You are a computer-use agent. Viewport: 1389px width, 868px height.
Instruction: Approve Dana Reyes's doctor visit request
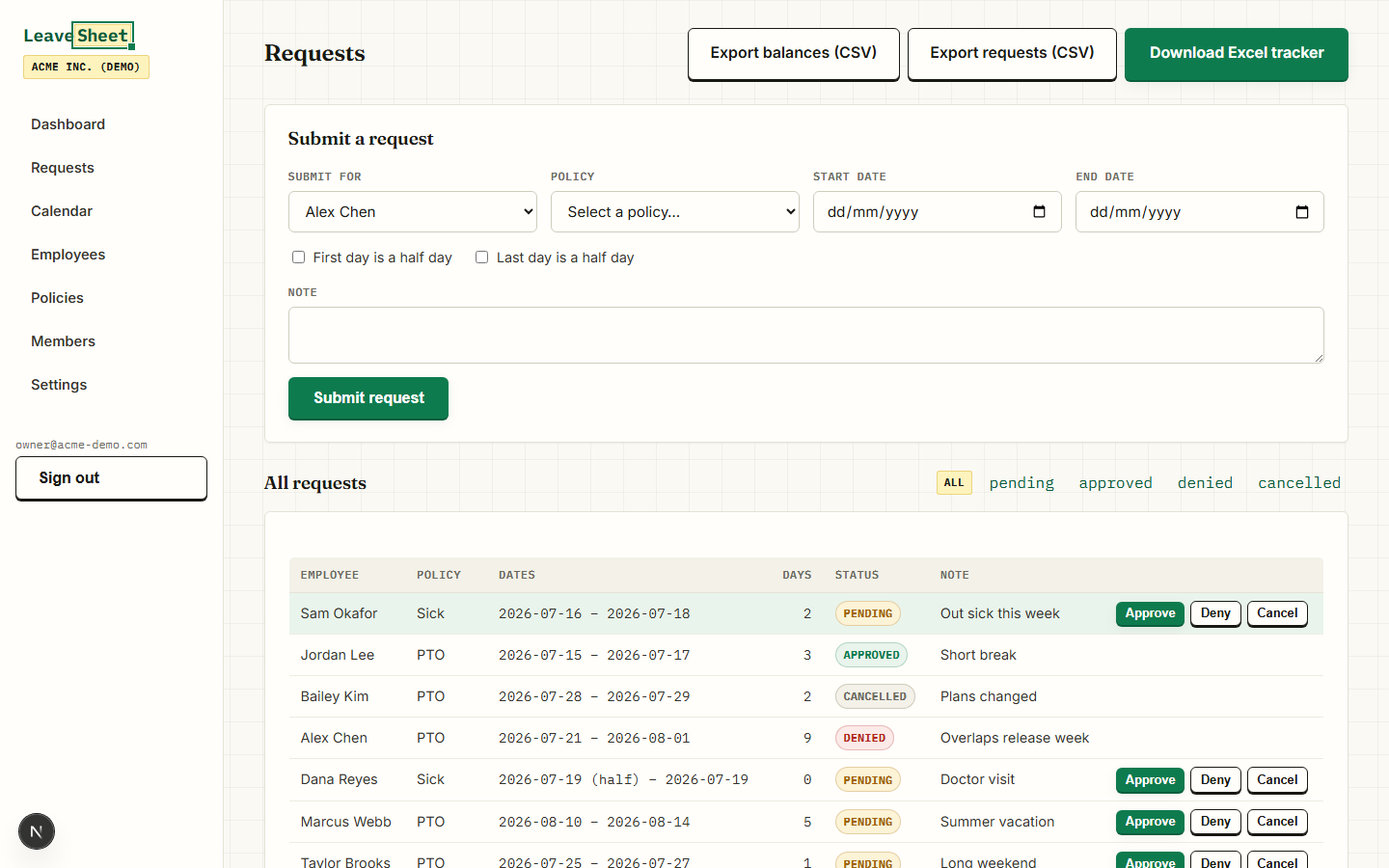pyautogui.click(x=1150, y=780)
